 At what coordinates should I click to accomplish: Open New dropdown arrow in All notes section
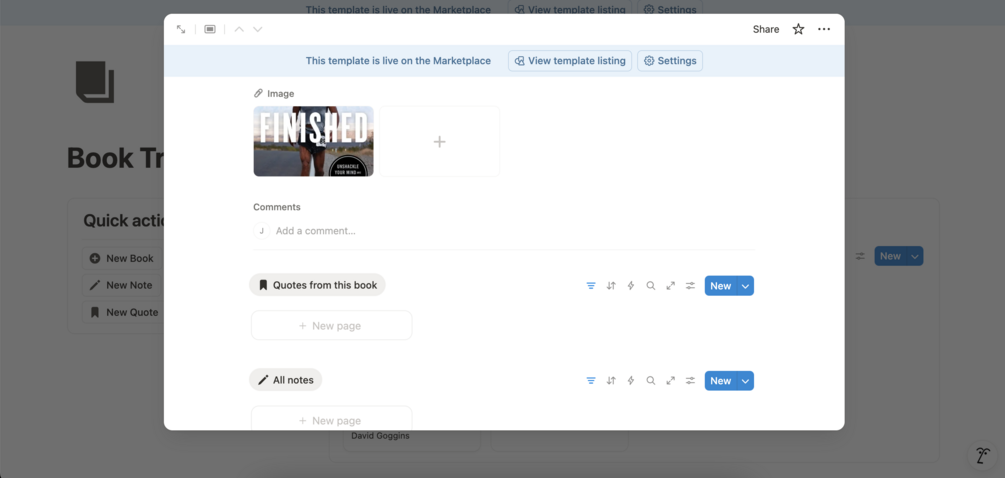click(745, 381)
